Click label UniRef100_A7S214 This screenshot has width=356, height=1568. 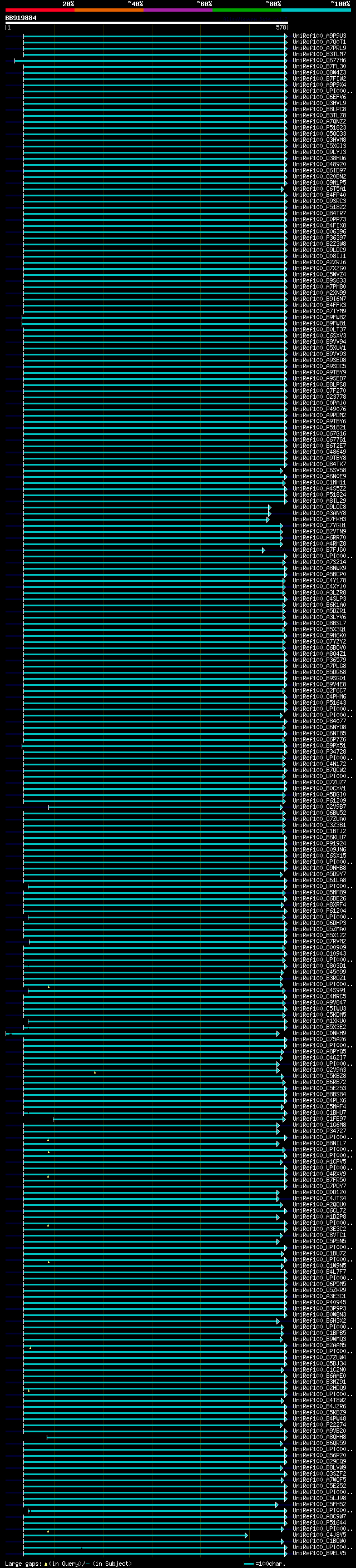pyautogui.click(x=319, y=562)
